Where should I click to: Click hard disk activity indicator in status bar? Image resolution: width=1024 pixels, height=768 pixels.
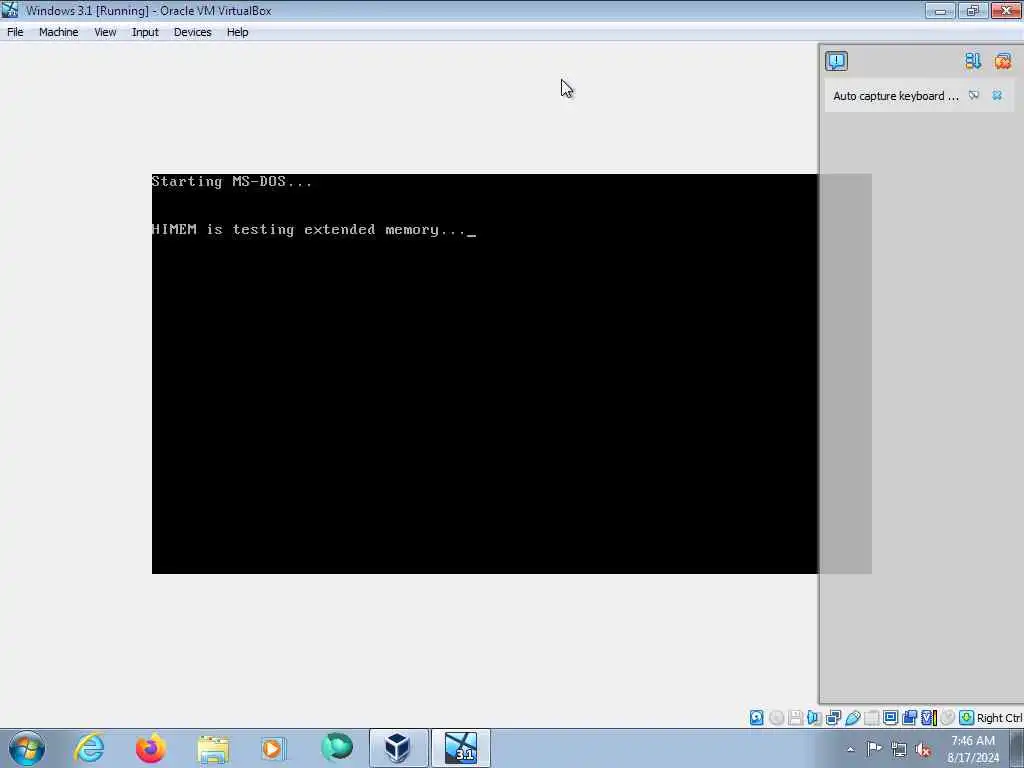pyautogui.click(x=756, y=718)
